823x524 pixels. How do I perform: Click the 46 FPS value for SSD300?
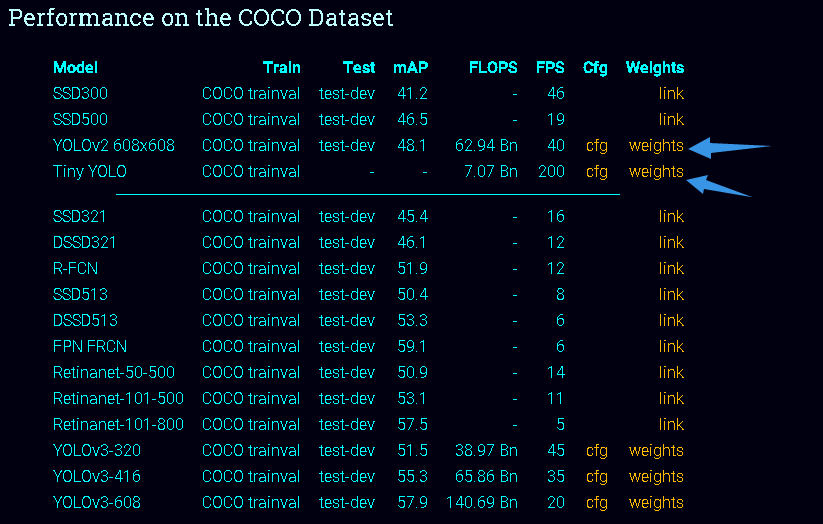click(556, 93)
